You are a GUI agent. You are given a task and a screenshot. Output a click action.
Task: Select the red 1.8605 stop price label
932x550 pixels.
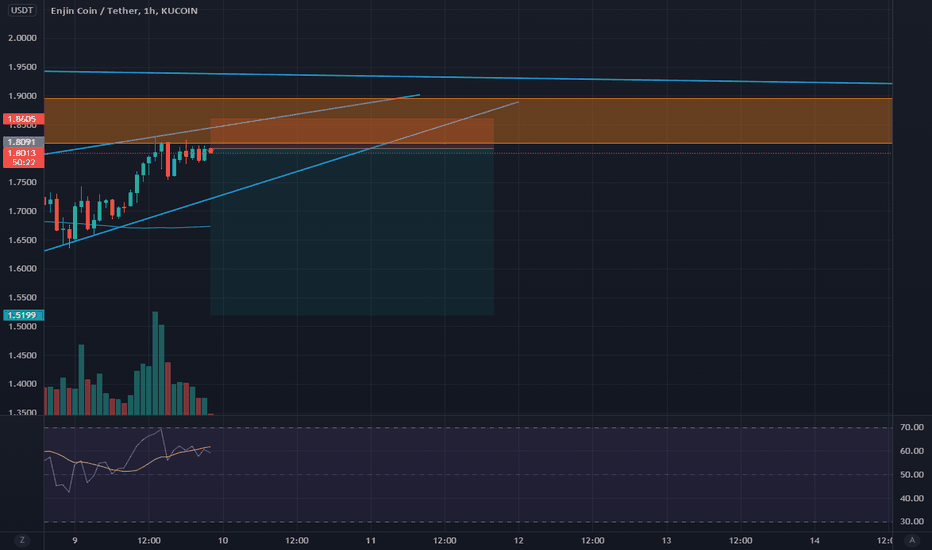click(x=23, y=119)
